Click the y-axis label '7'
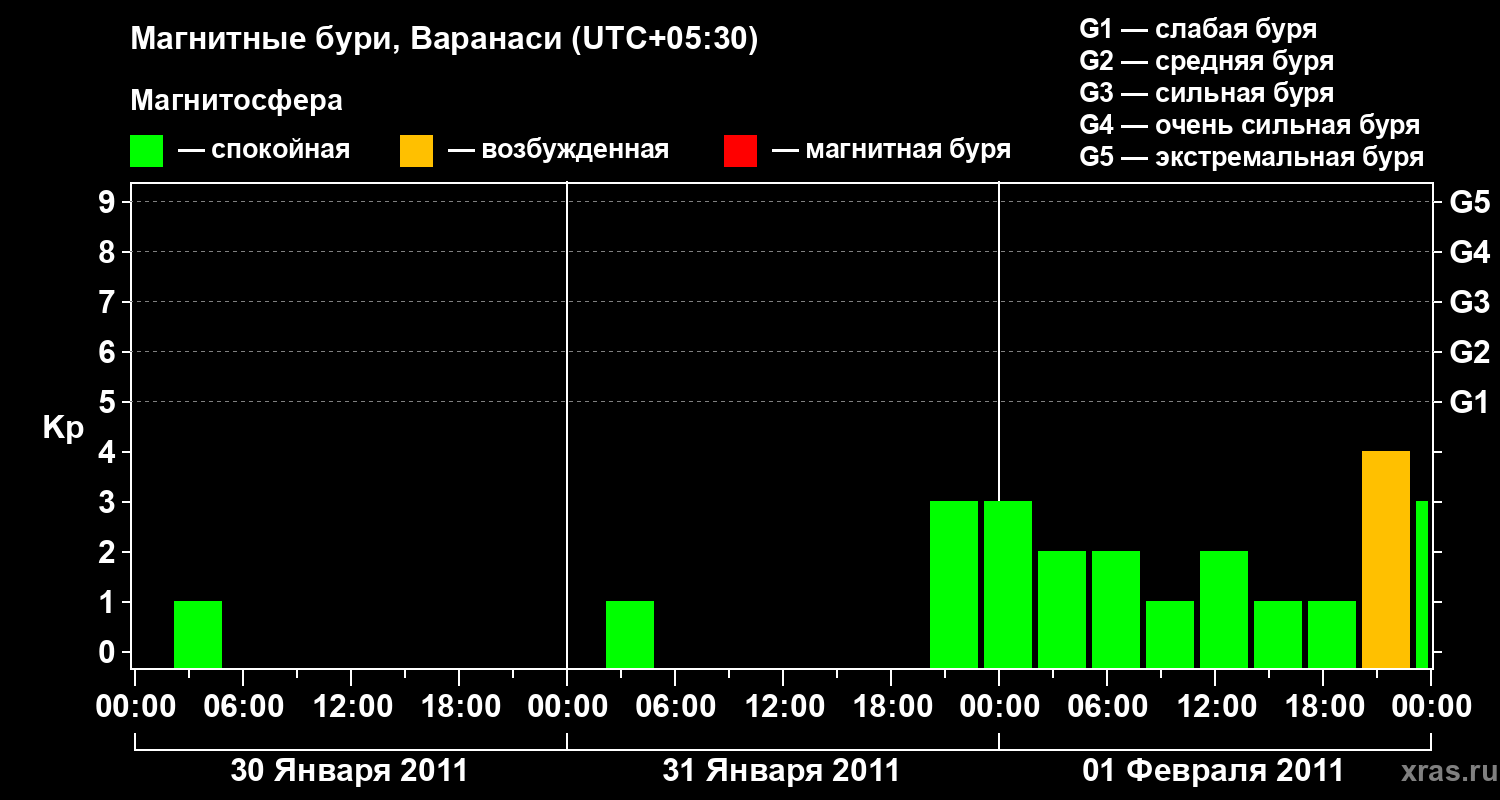This screenshot has width=1500, height=800. point(109,303)
